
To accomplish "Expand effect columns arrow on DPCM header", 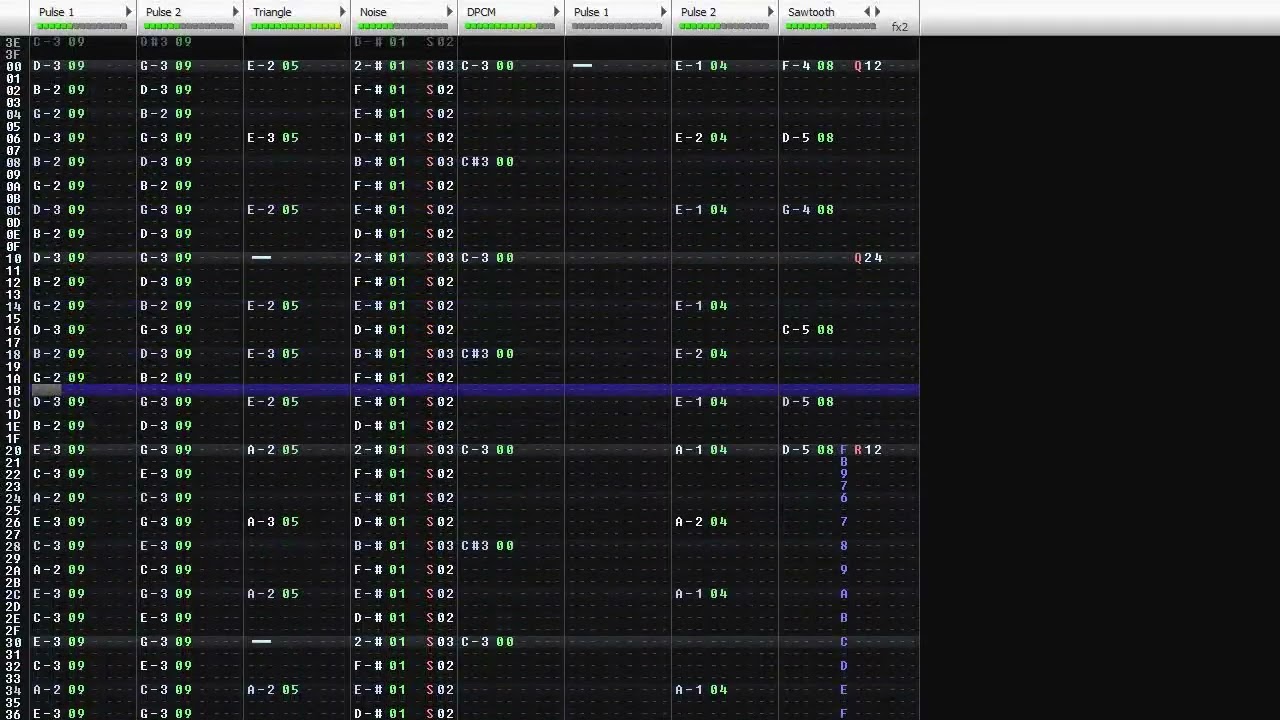I will 556,12.
